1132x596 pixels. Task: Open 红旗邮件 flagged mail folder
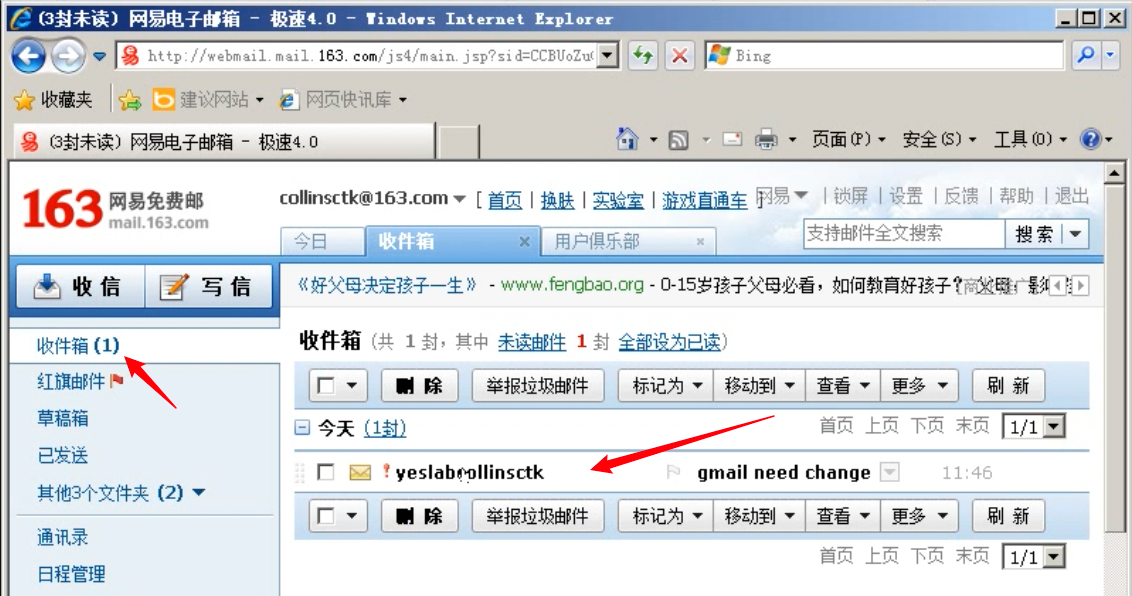(x=80, y=381)
